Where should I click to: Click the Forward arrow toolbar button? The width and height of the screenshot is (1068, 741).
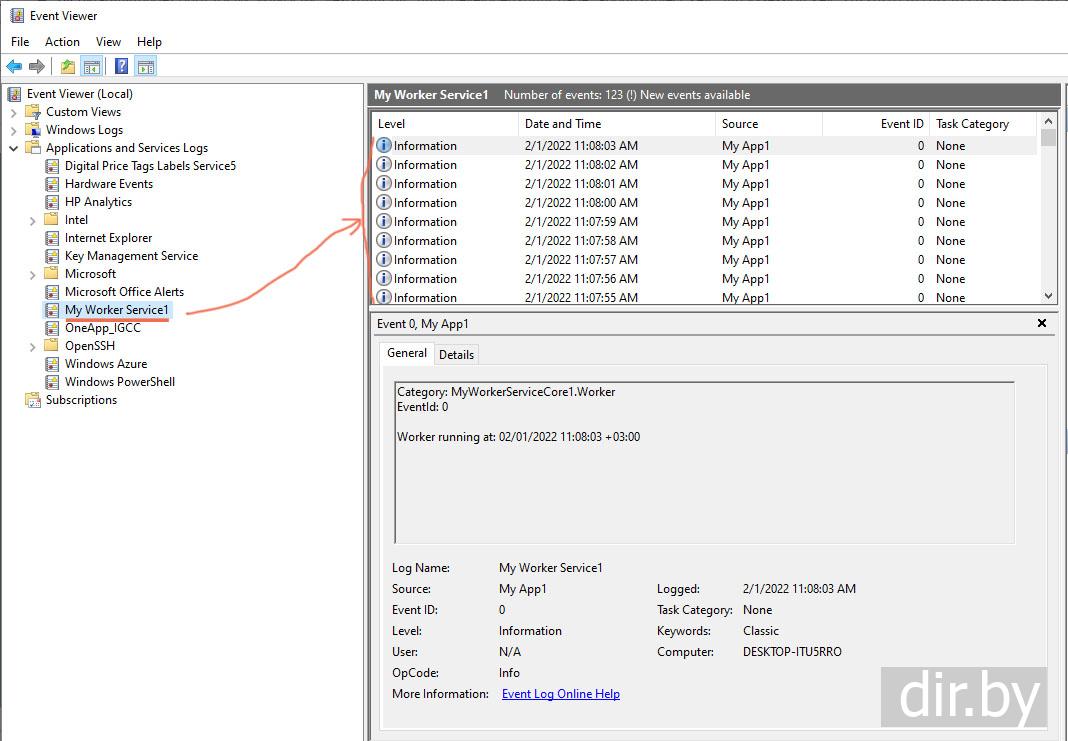point(37,67)
